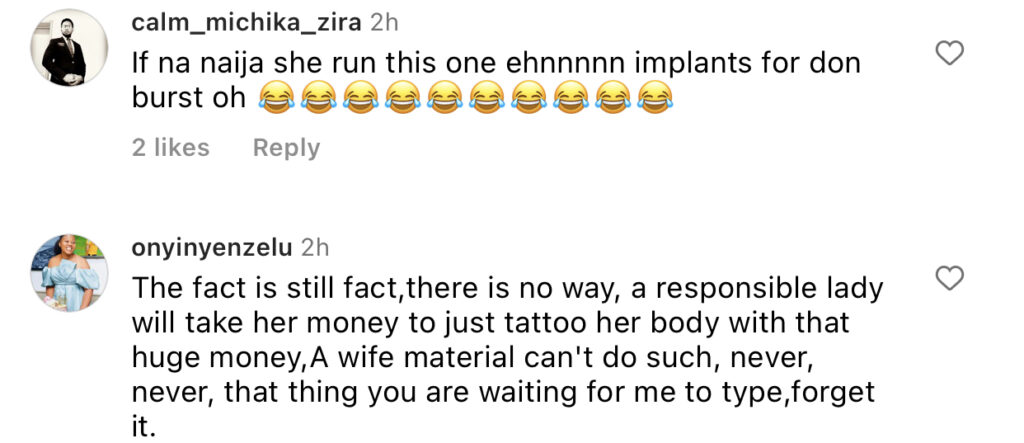
Task: Click the last laughing emoji in the row
Action: pyautogui.click(x=653, y=98)
